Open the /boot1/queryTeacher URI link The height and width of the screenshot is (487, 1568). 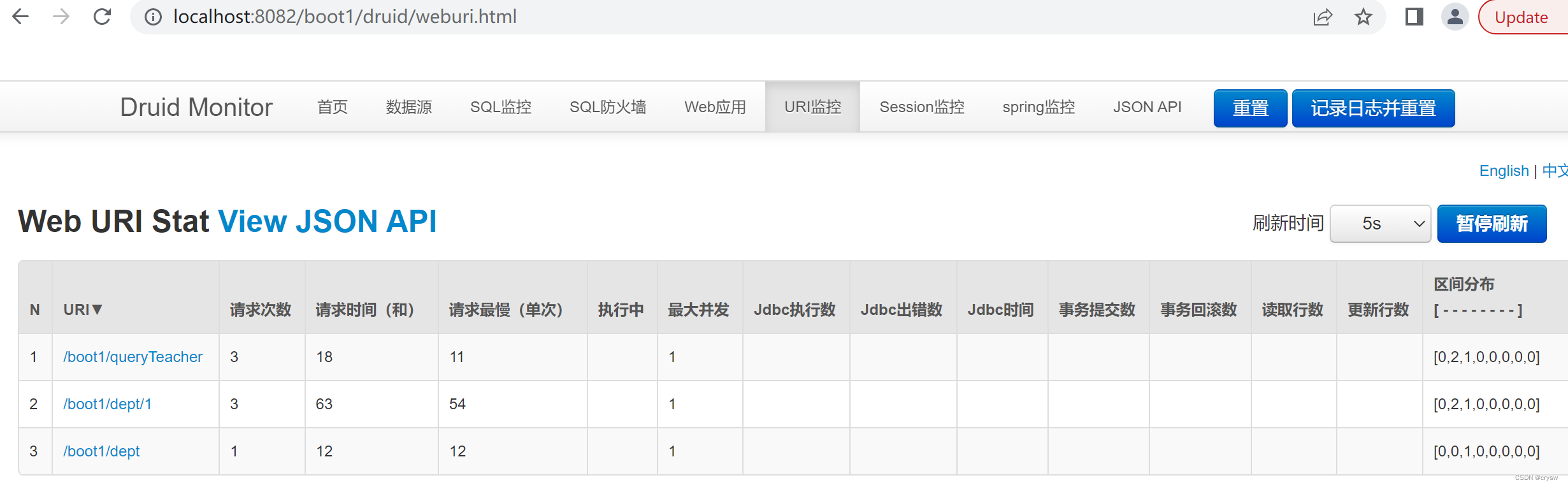click(x=133, y=357)
